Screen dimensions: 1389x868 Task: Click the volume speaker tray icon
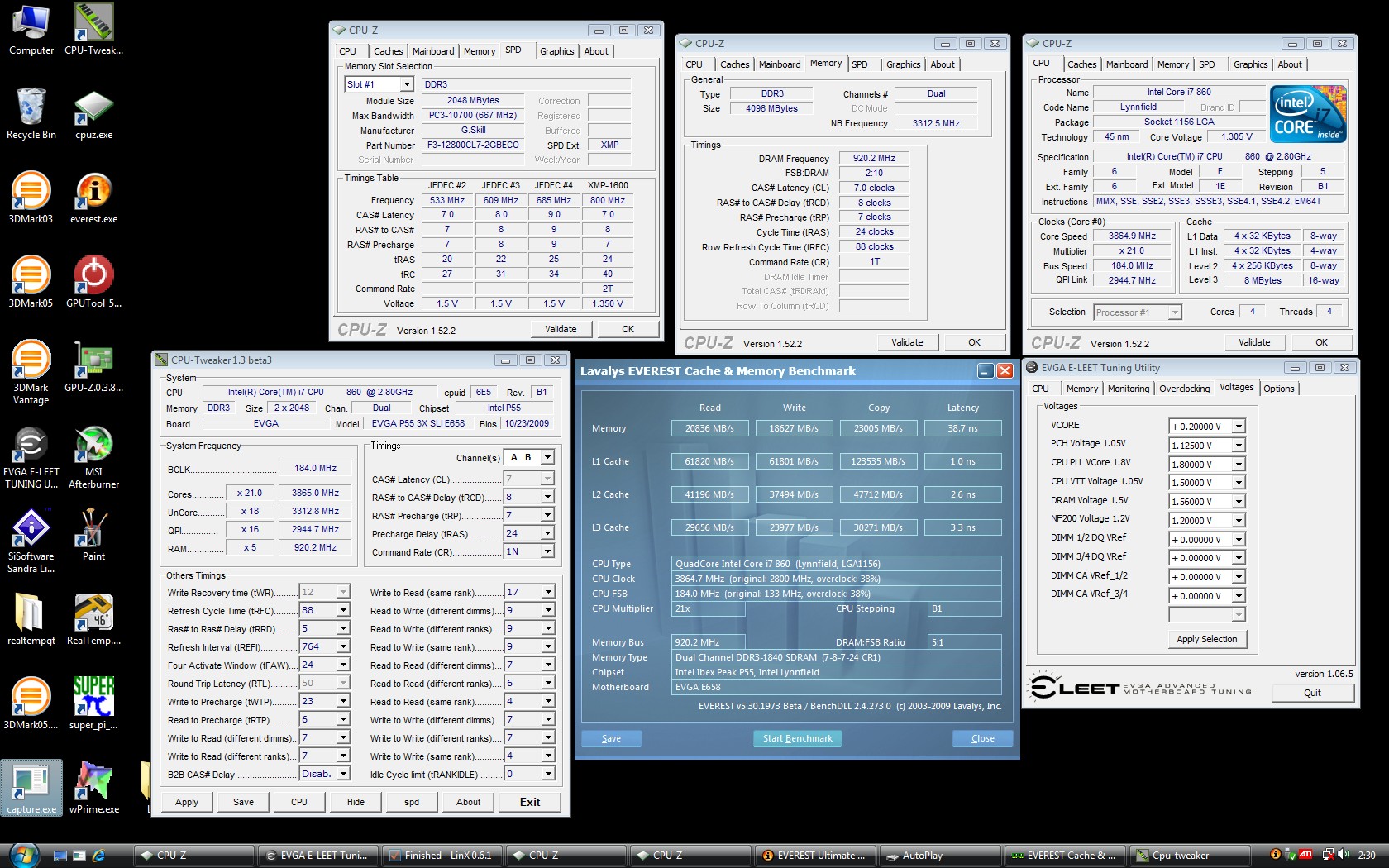point(1344,855)
